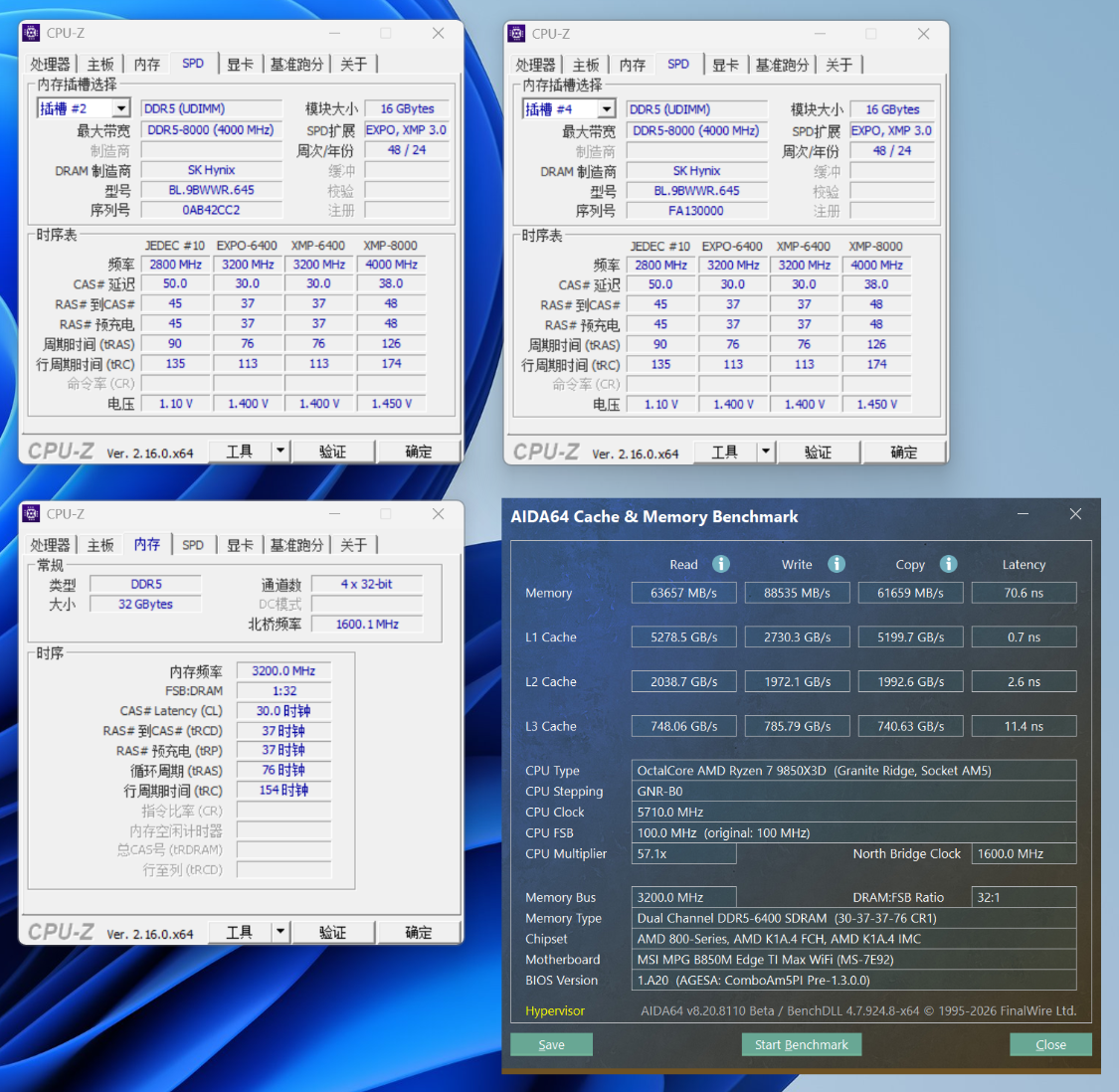This screenshot has height=1092, width=1119.
Task: Switch to 处理器 tab in slot #2 window
Action: click(x=50, y=65)
